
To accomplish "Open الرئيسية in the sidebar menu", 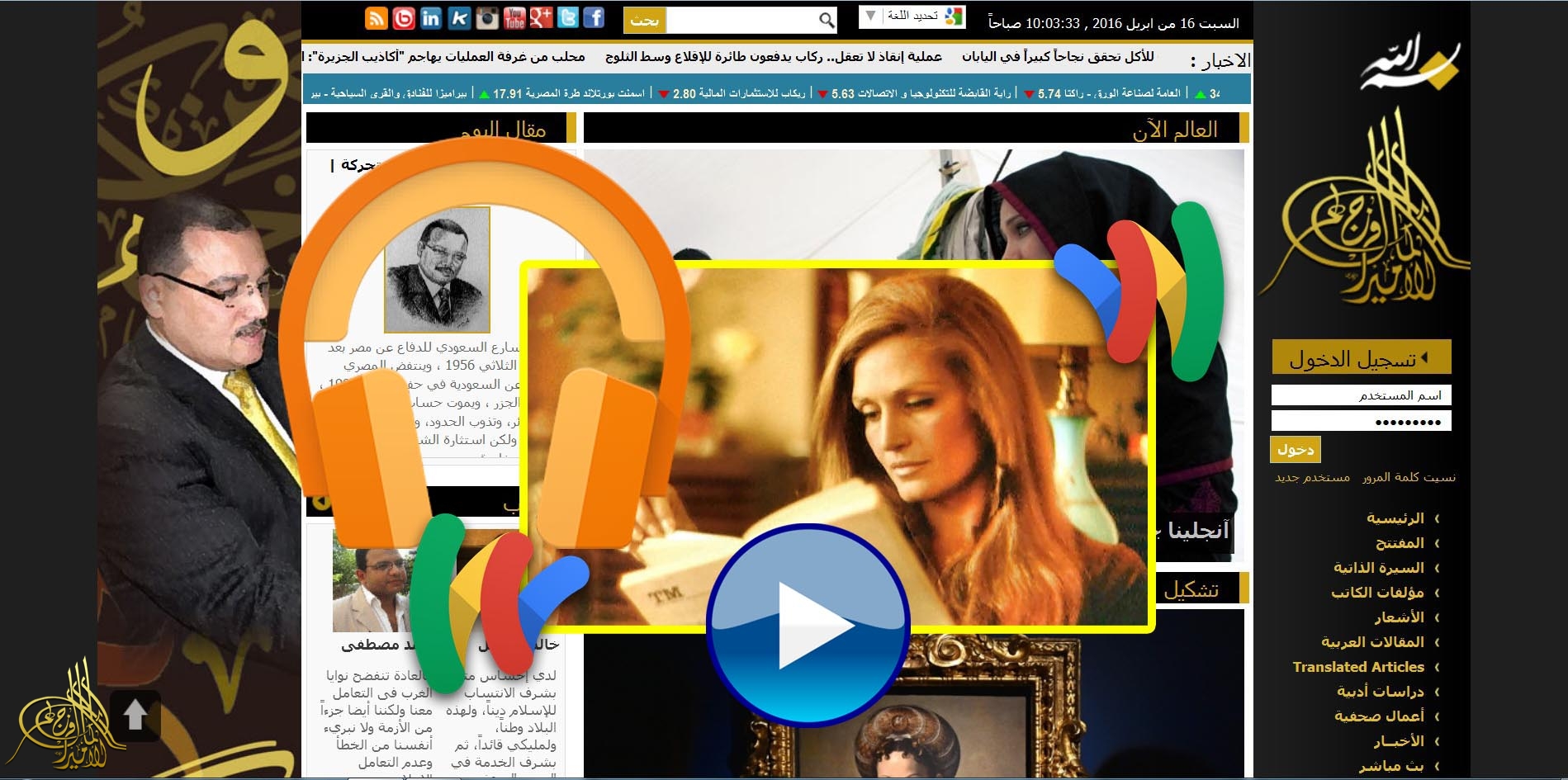I will [x=1395, y=518].
